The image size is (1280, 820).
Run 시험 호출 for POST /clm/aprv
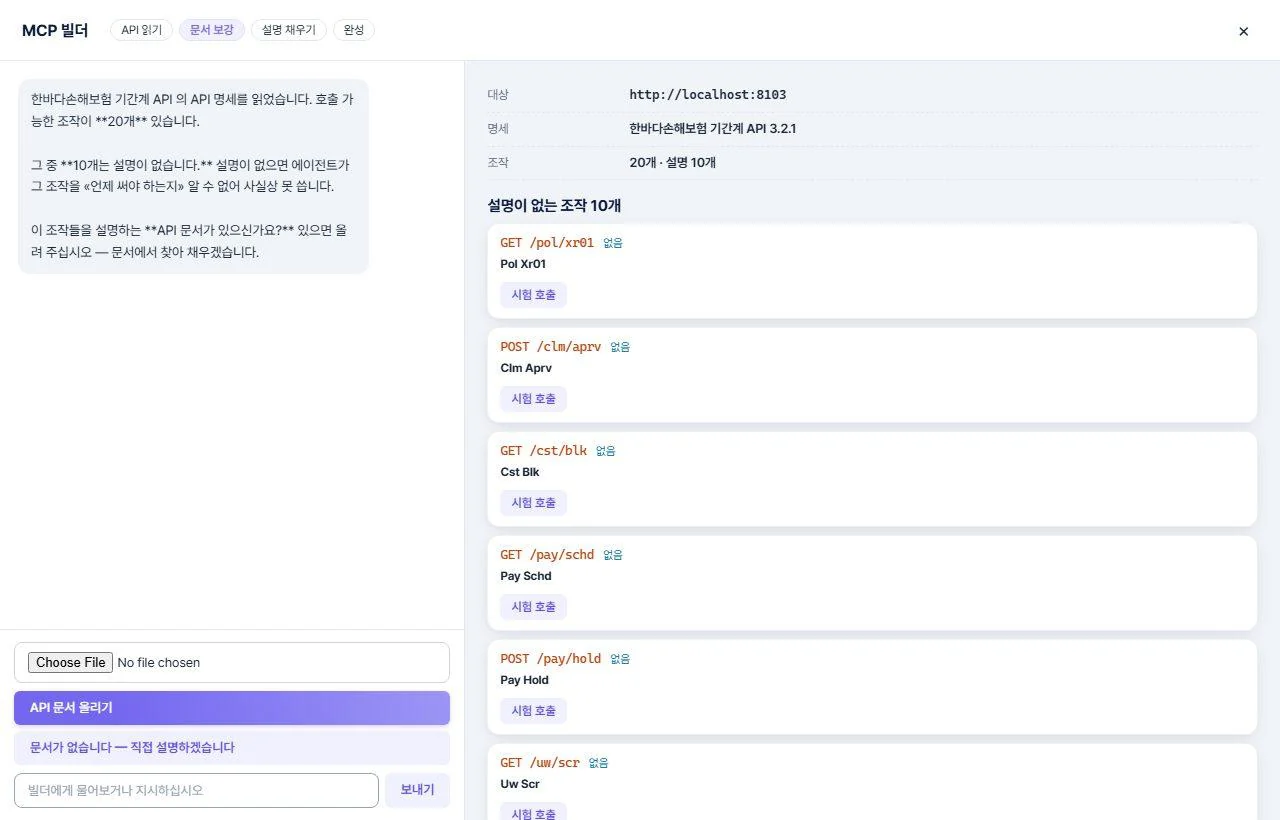pos(533,399)
